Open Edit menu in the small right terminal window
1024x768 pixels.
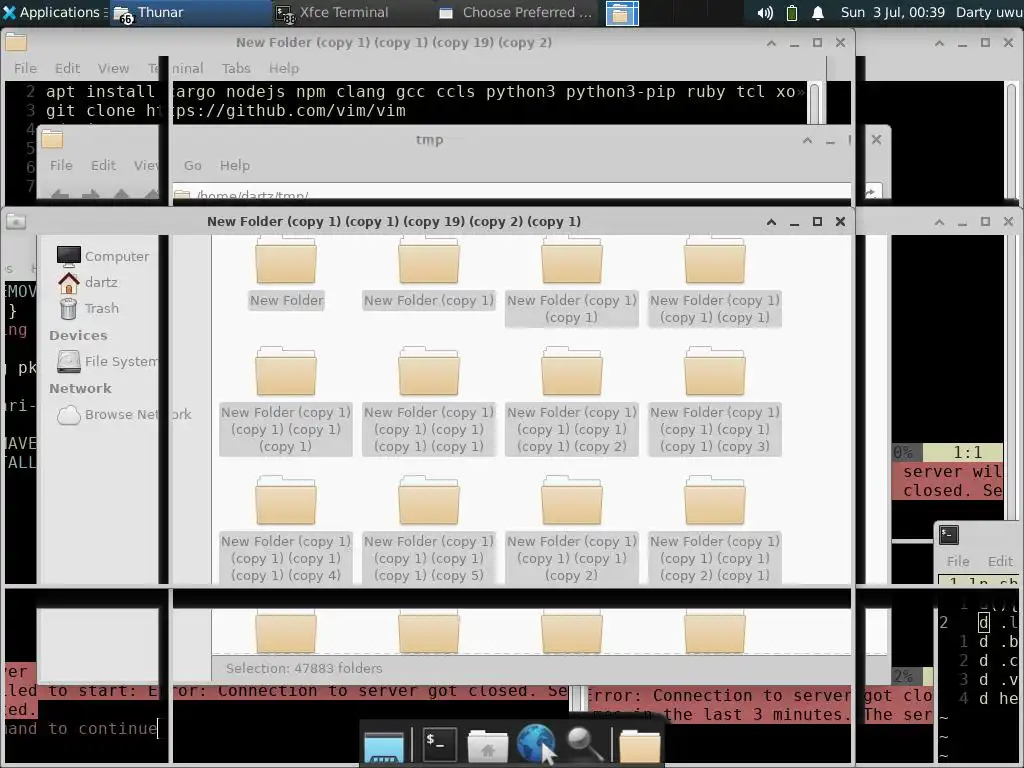(1000, 561)
